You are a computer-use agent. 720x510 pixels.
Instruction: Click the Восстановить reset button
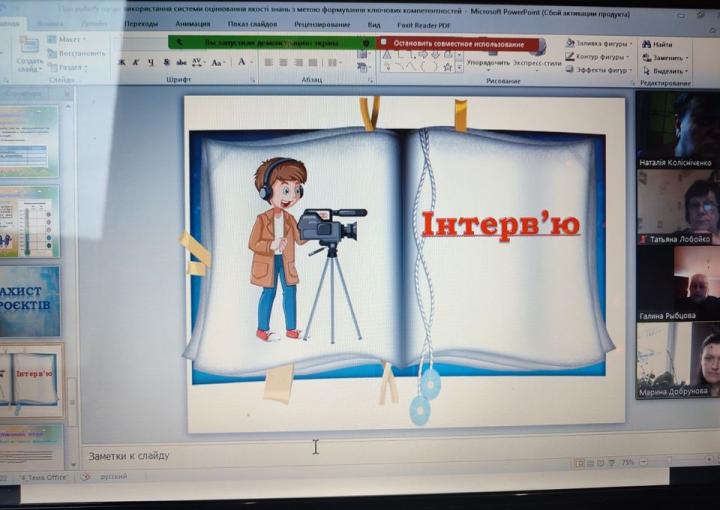[x=78, y=53]
